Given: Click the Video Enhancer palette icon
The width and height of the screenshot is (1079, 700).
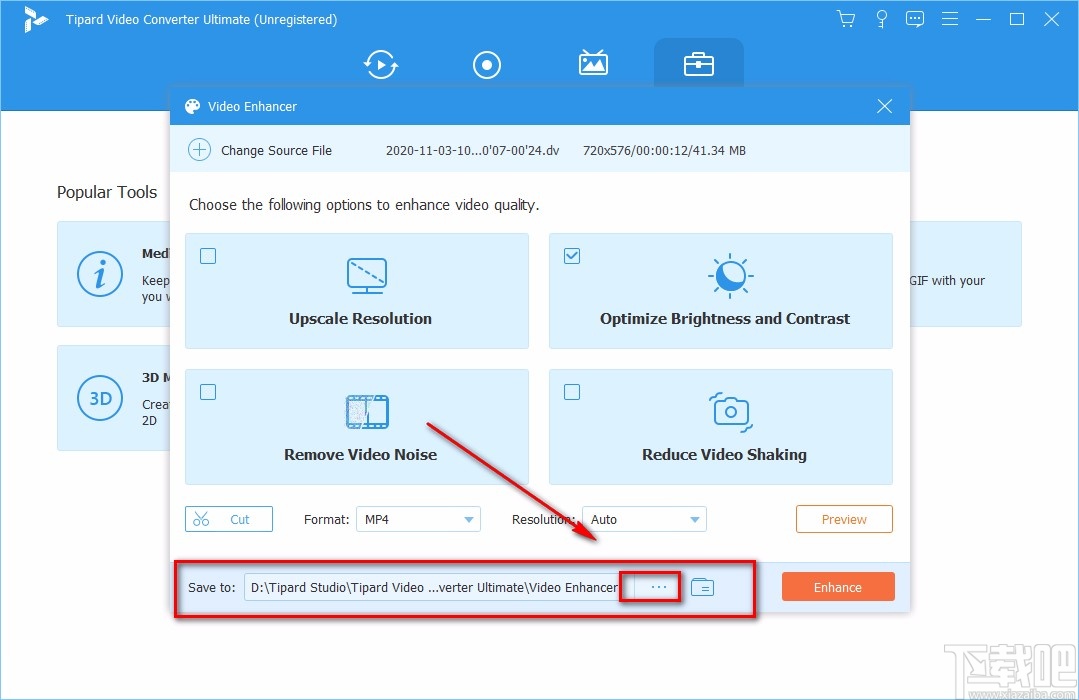Looking at the screenshot, I should (x=192, y=106).
